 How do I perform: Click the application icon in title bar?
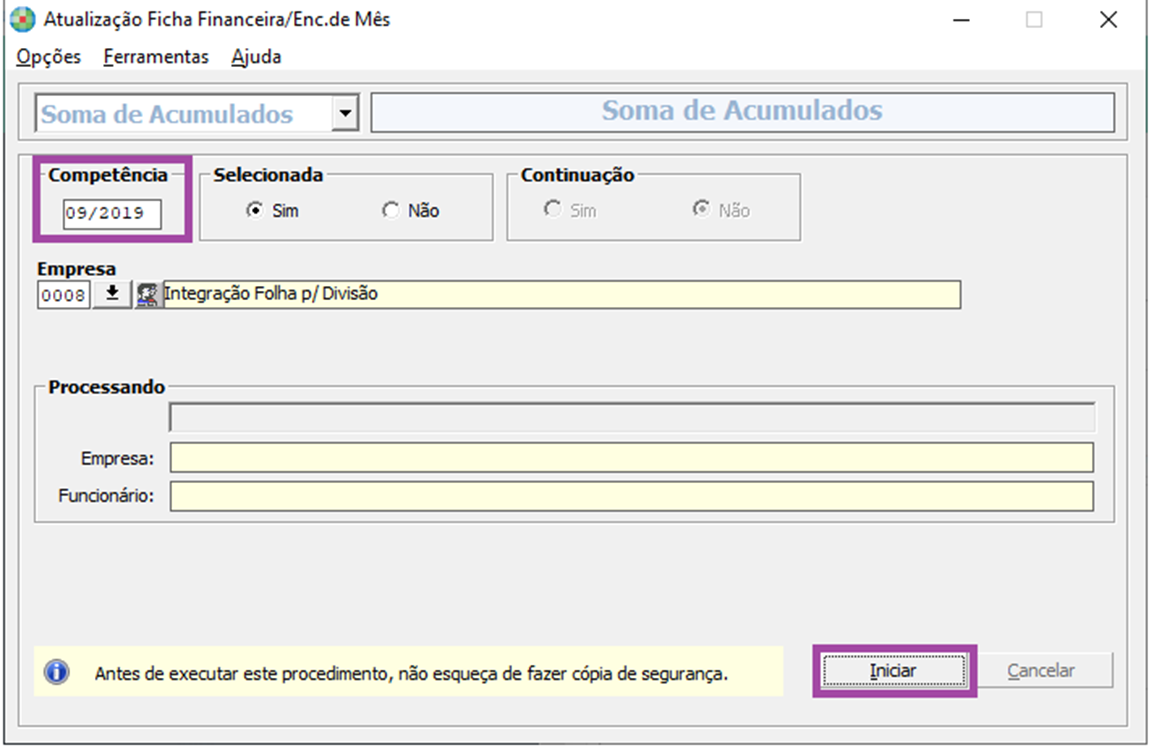point(22,19)
